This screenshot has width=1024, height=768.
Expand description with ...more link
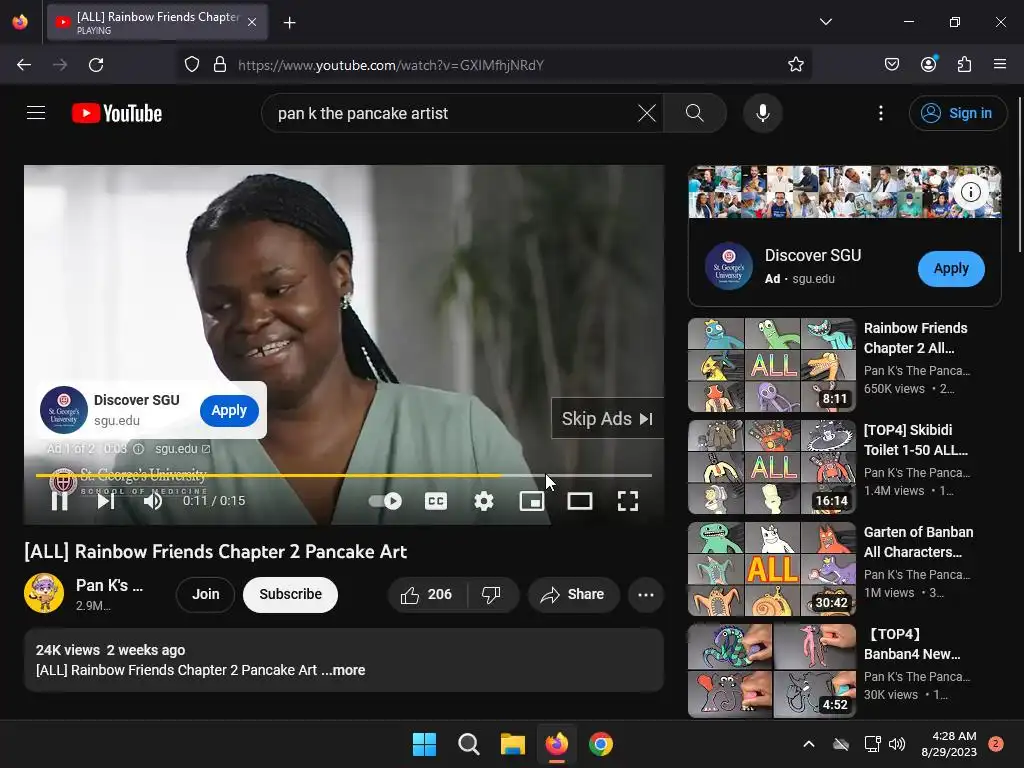pos(343,670)
